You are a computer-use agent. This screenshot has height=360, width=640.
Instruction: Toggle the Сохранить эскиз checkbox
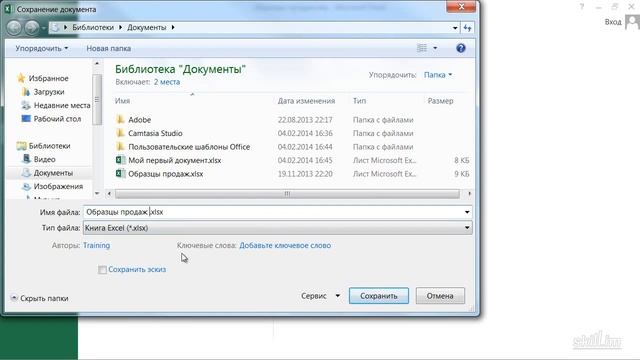(102, 270)
